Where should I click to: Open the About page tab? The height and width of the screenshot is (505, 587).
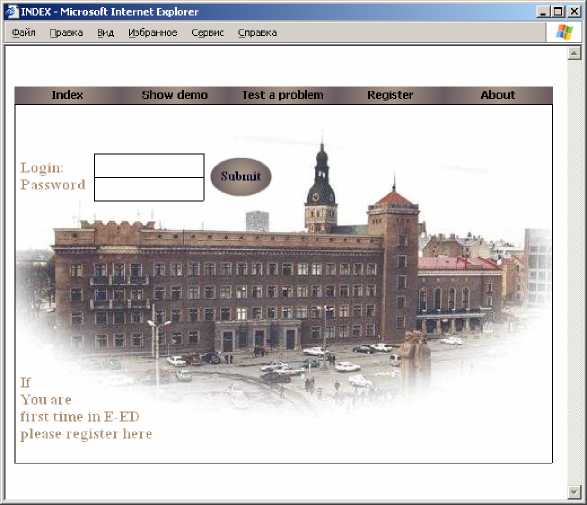(x=498, y=95)
